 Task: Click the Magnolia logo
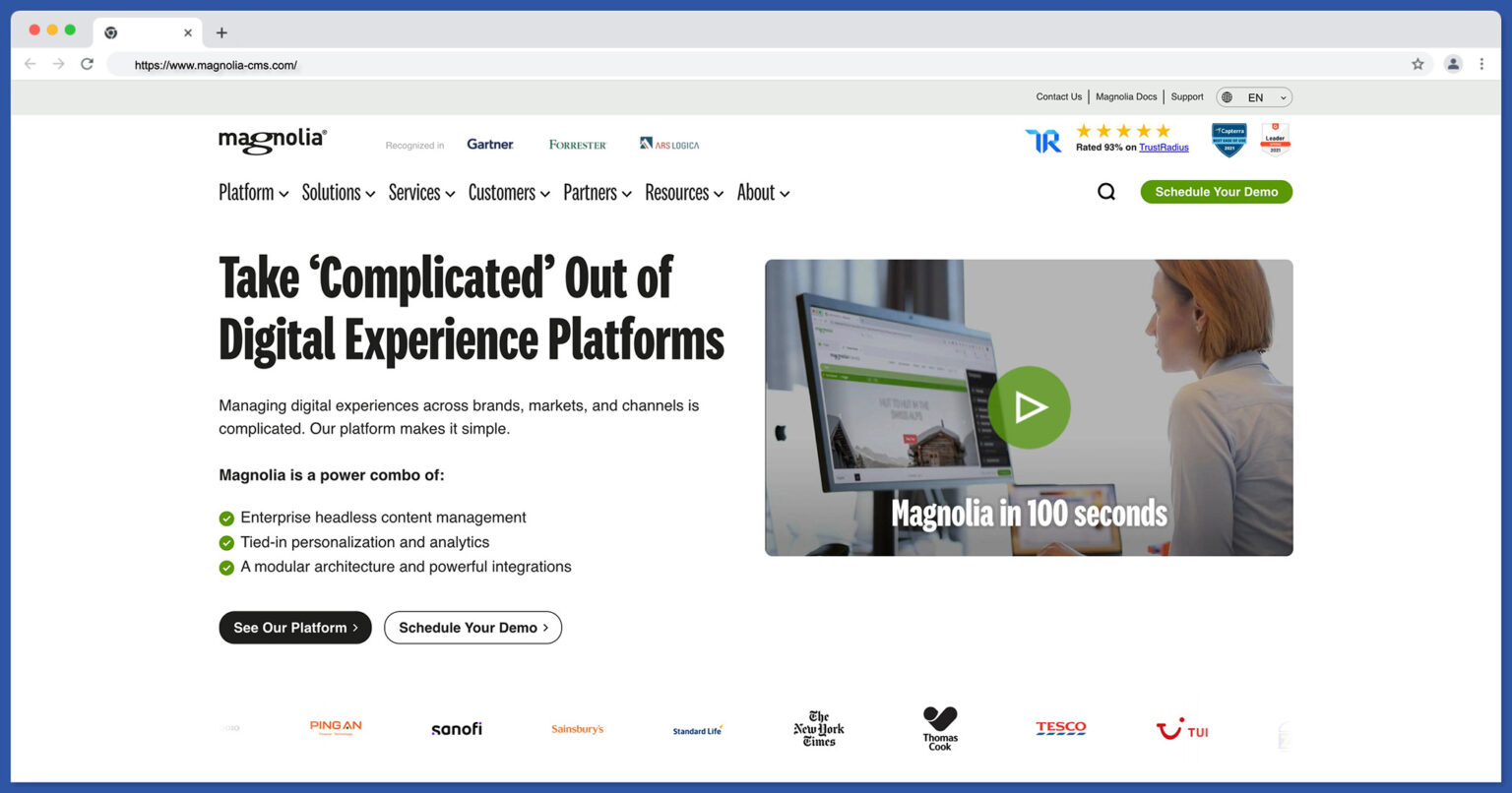pyautogui.click(x=272, y=140)
